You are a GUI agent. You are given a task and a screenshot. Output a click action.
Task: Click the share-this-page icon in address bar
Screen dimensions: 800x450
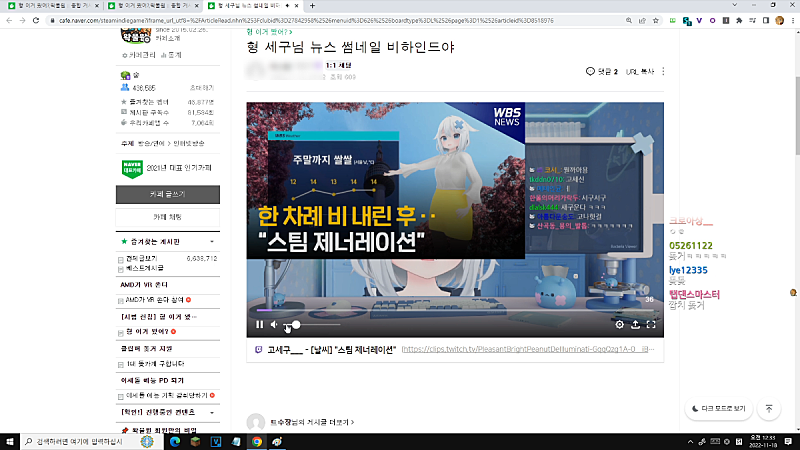point(642,20)
